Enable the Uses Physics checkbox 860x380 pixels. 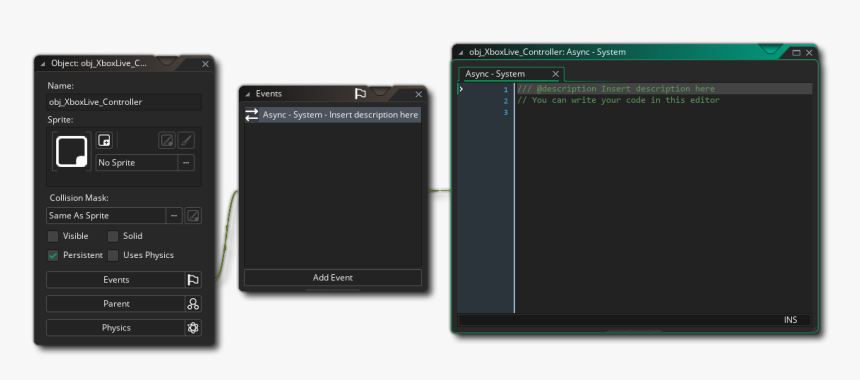[113, 256]
